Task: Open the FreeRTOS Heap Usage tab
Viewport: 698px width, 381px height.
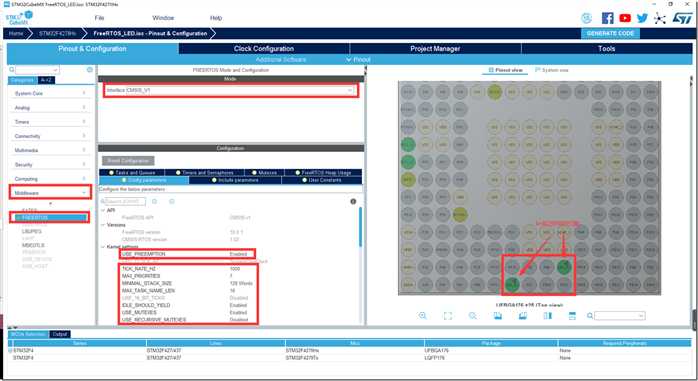Action: pyautogui.click(x=324, y=173)
